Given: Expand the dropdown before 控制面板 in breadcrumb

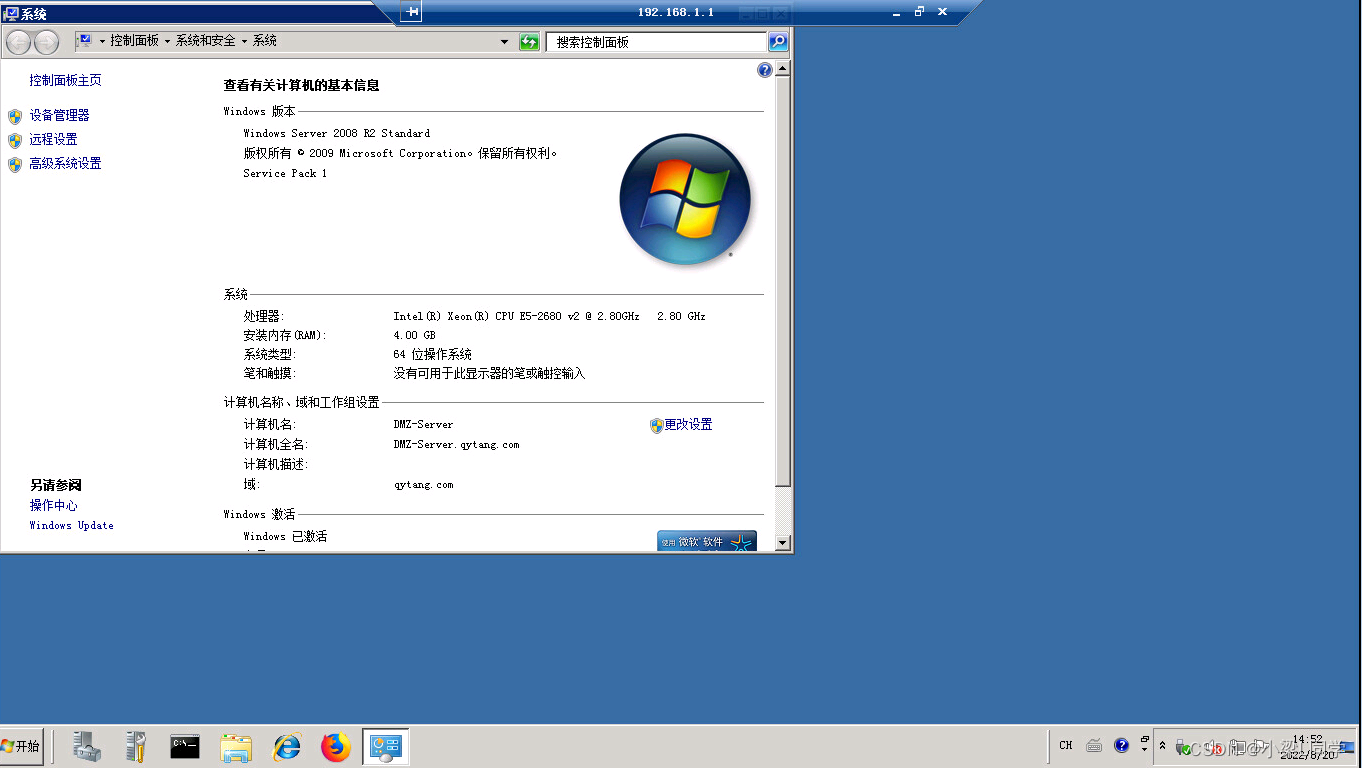Looking at the screenshot, I should (x=102, y=42).
